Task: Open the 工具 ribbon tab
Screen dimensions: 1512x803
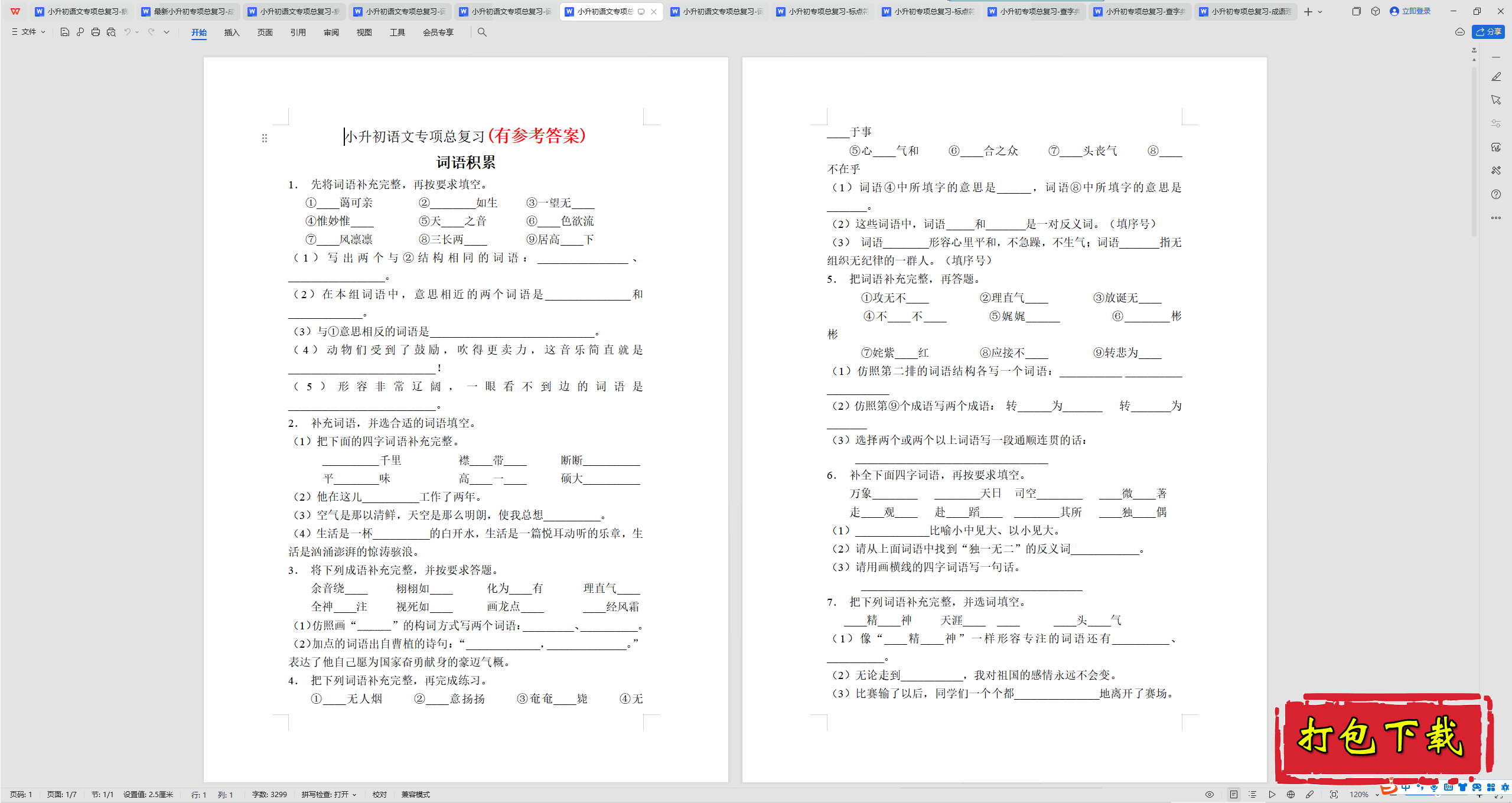Action: point(397,32)
